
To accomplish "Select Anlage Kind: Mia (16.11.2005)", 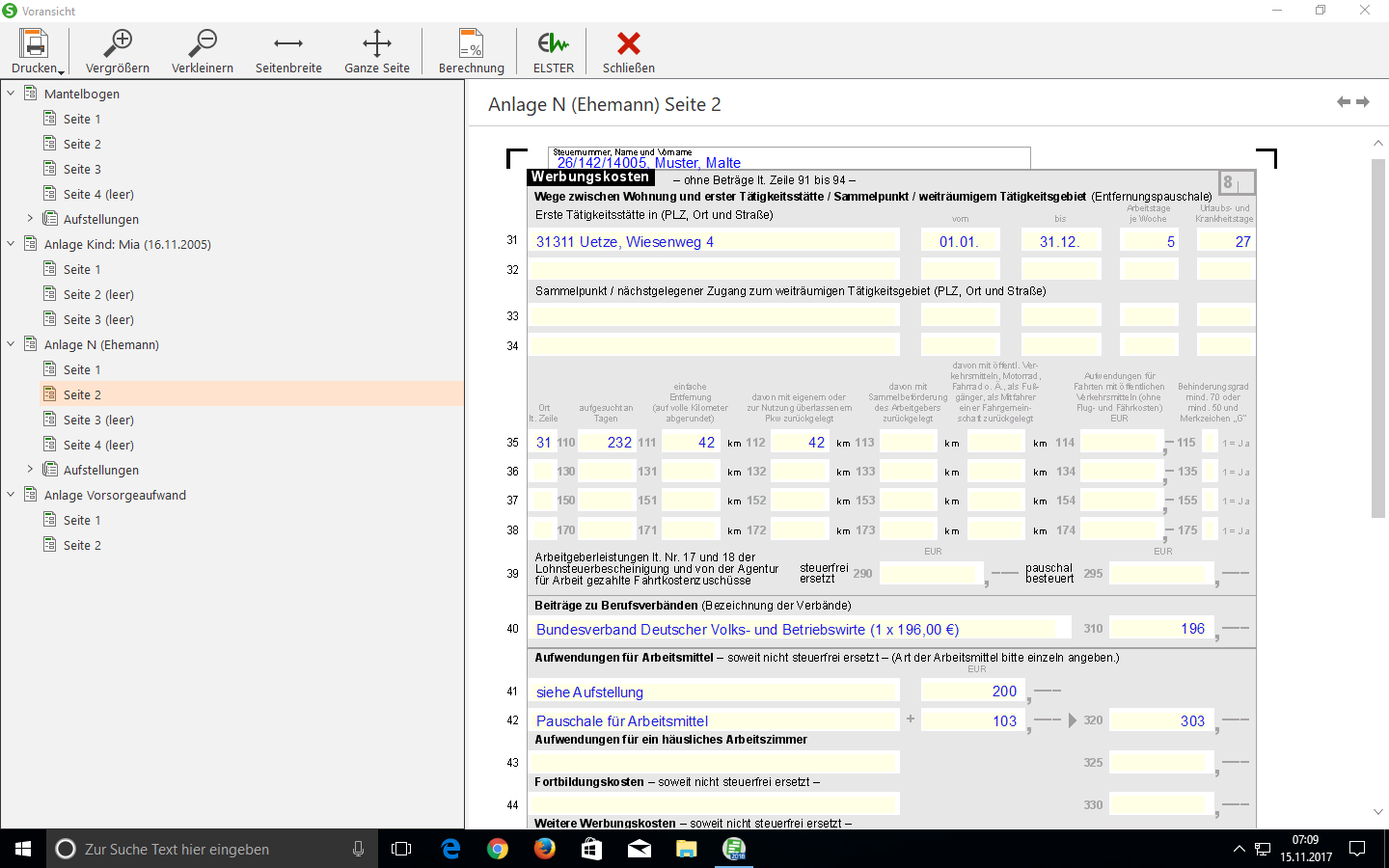I will (127, 244).
